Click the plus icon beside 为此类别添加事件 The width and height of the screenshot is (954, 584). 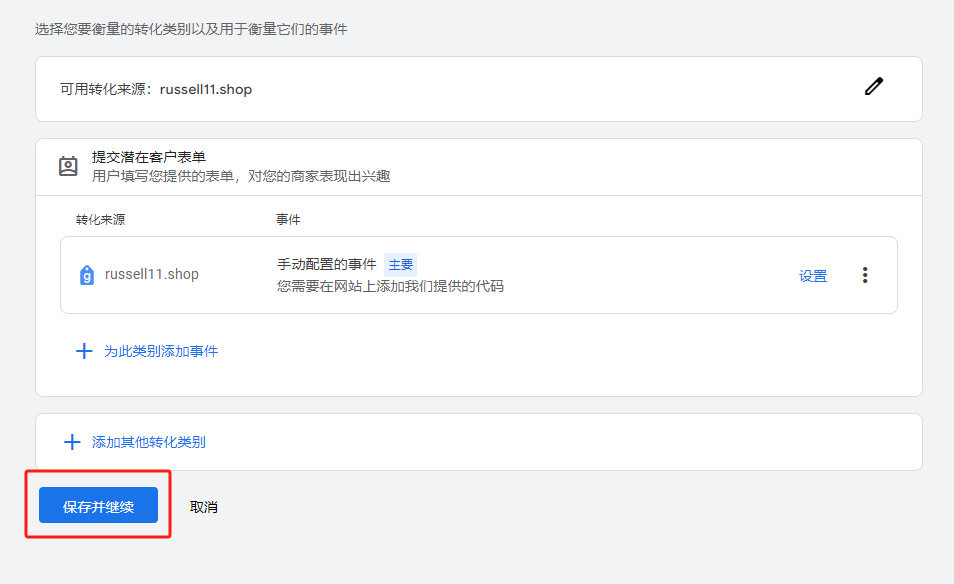click(x=84, y=351)
